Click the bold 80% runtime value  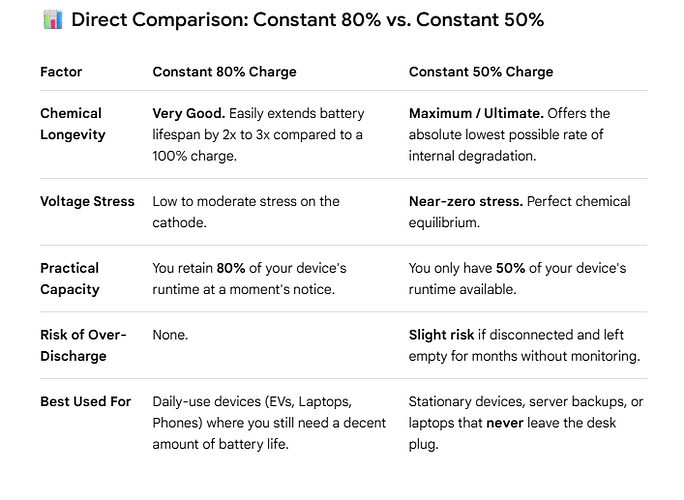coord(231,268)
